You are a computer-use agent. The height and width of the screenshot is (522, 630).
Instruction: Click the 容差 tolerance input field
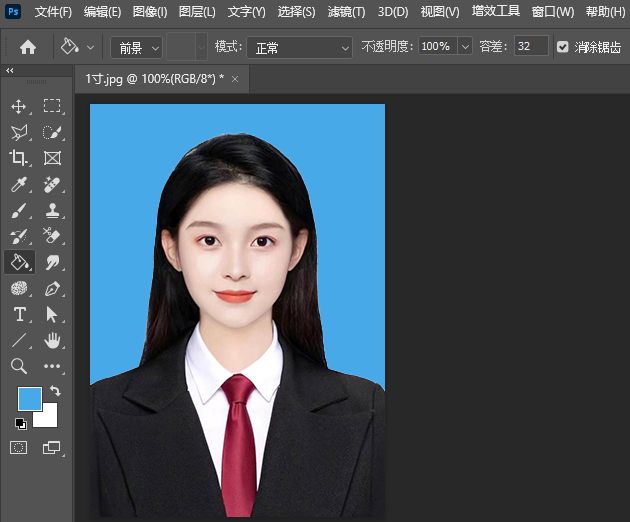[530, 47]
